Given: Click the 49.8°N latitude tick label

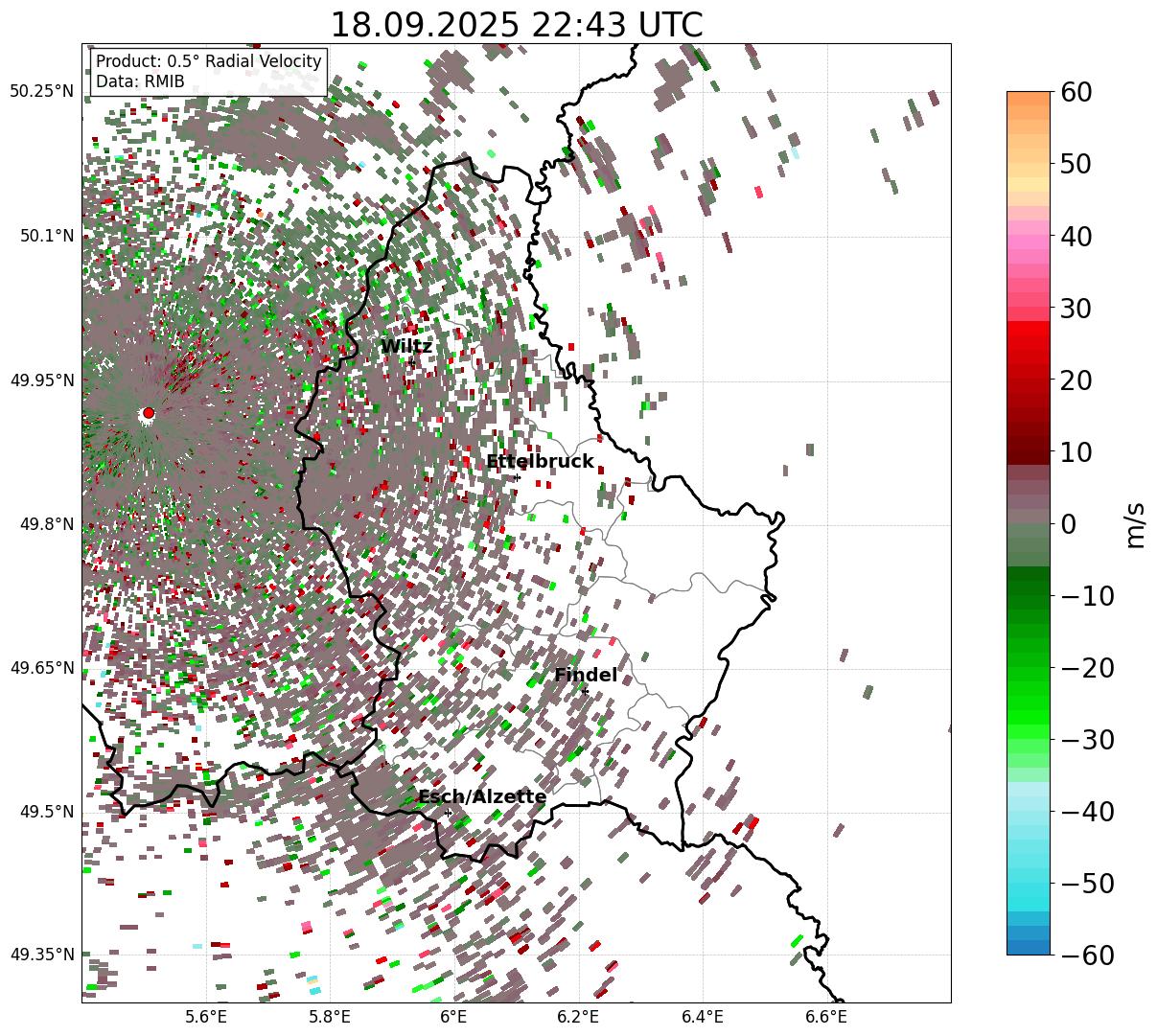Looking at the screenshot, I should coord(45,524).
